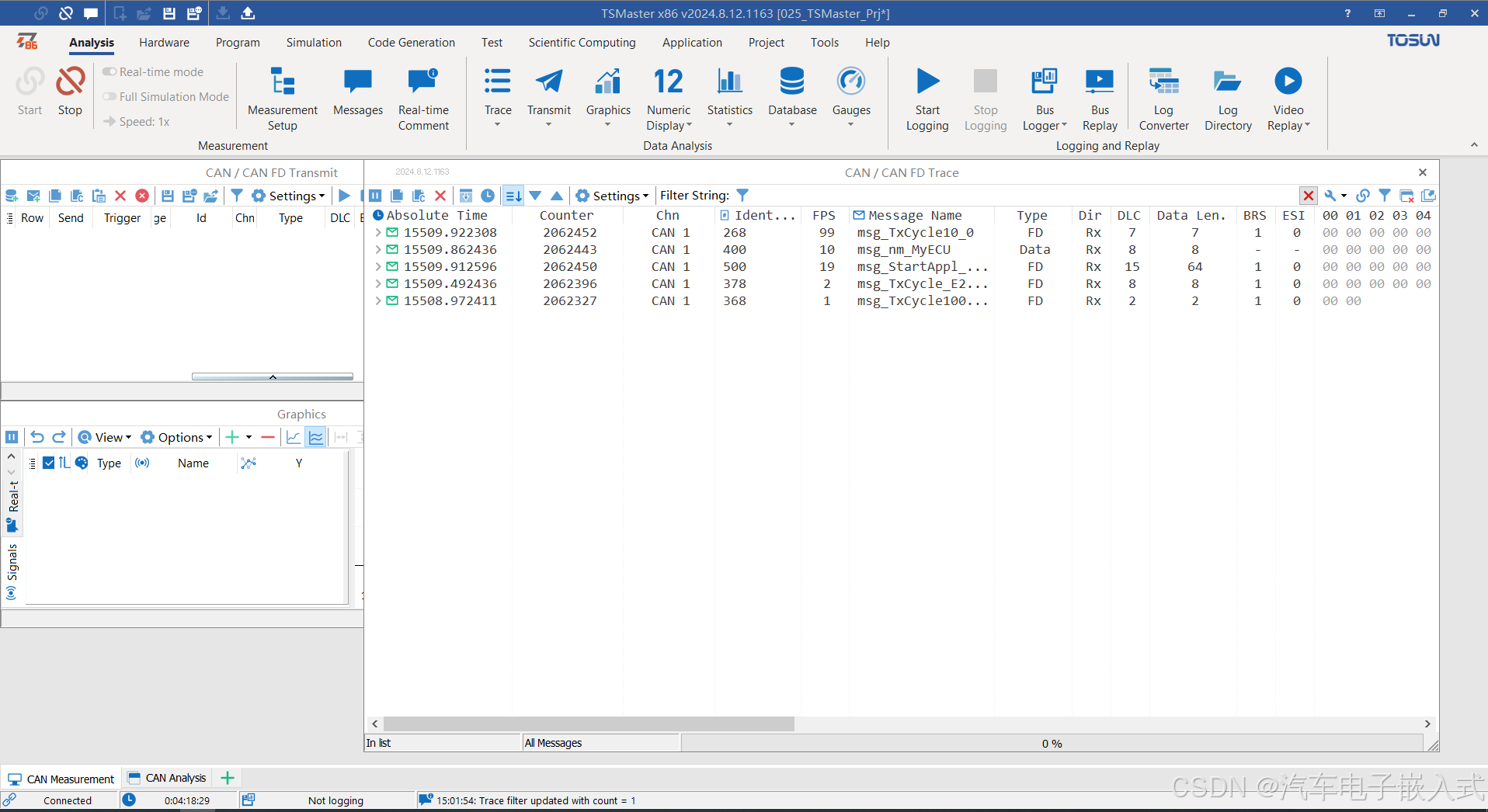The height and width of the screenshot is (812, 1488).
Task: Expand the trace row with identifier 368
Action: tap(378, 300)
